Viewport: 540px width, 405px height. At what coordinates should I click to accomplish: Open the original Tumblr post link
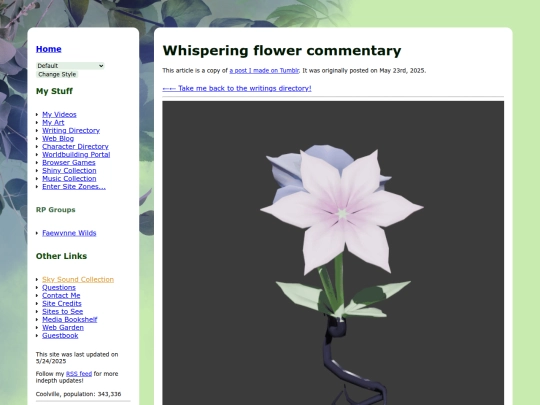click(264, 71)
